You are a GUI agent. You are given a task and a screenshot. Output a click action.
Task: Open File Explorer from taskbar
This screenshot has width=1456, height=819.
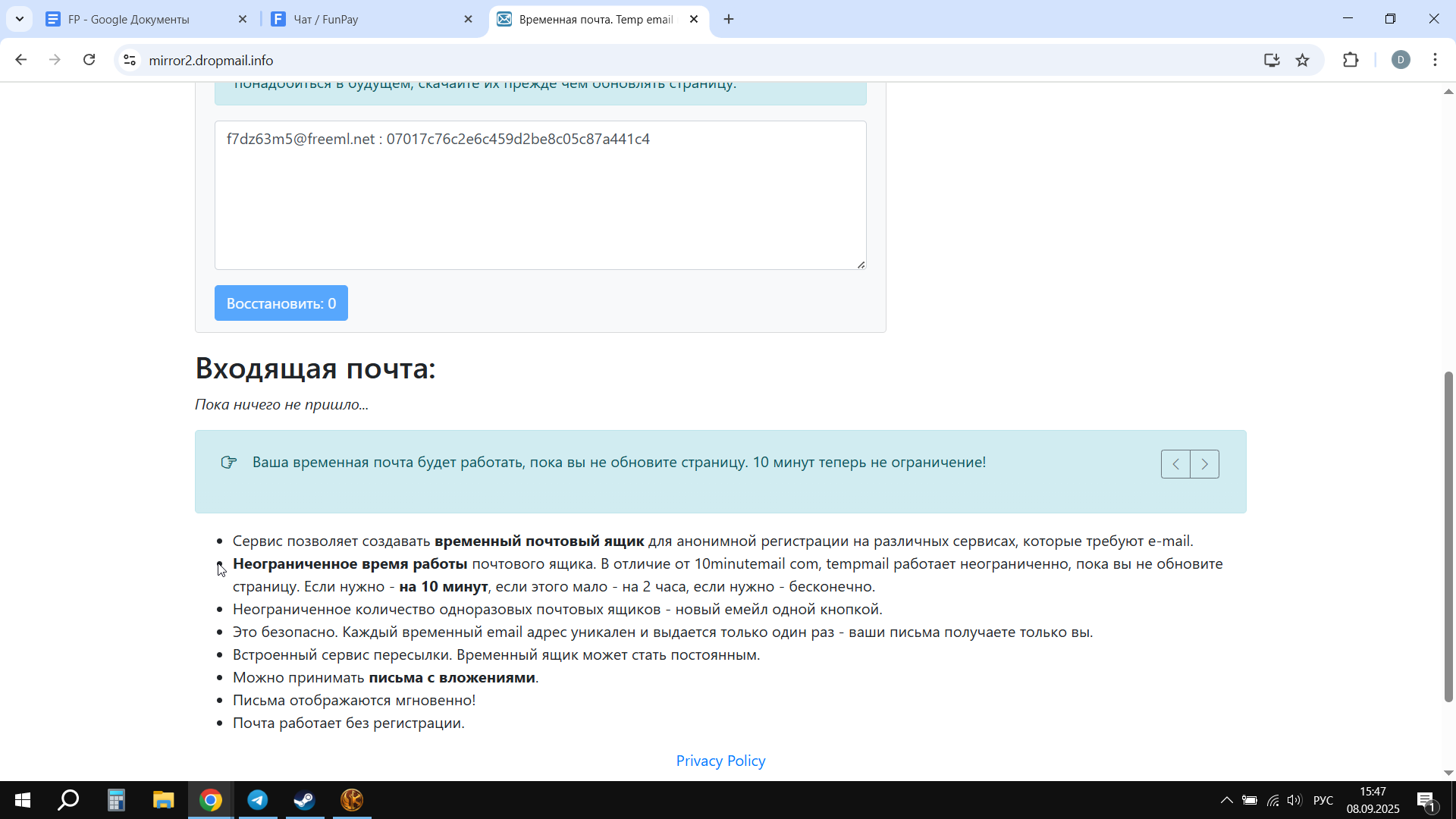click(163, 800)
